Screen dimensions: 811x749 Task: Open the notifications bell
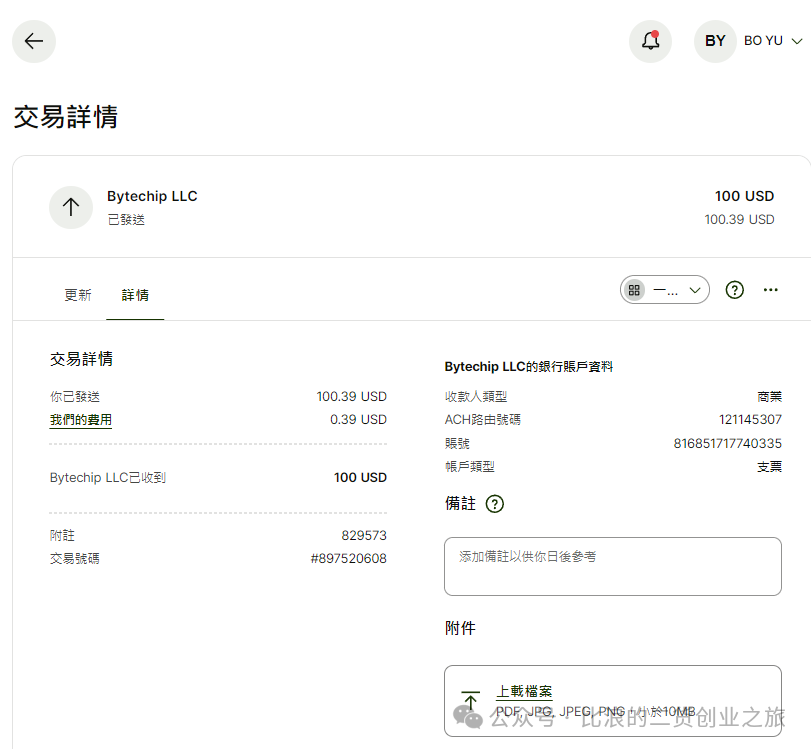point(650,41)
